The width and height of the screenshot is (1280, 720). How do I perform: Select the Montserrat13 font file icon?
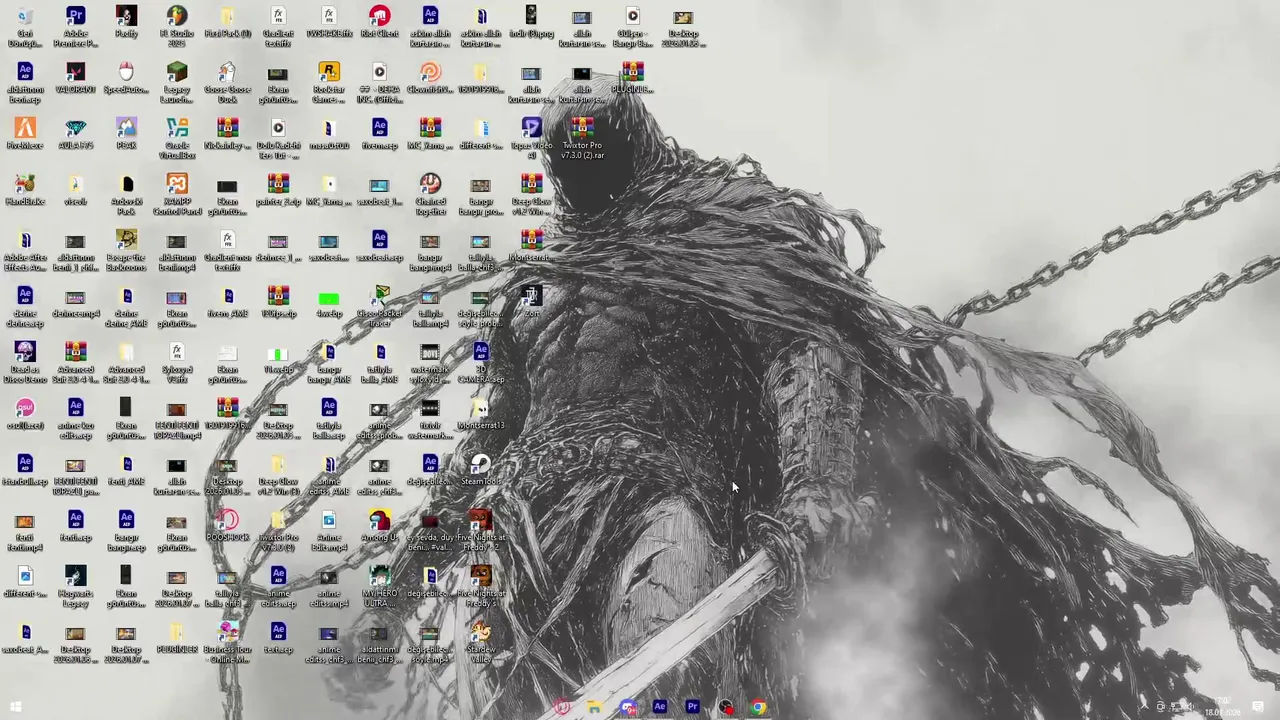click(481, 414)
